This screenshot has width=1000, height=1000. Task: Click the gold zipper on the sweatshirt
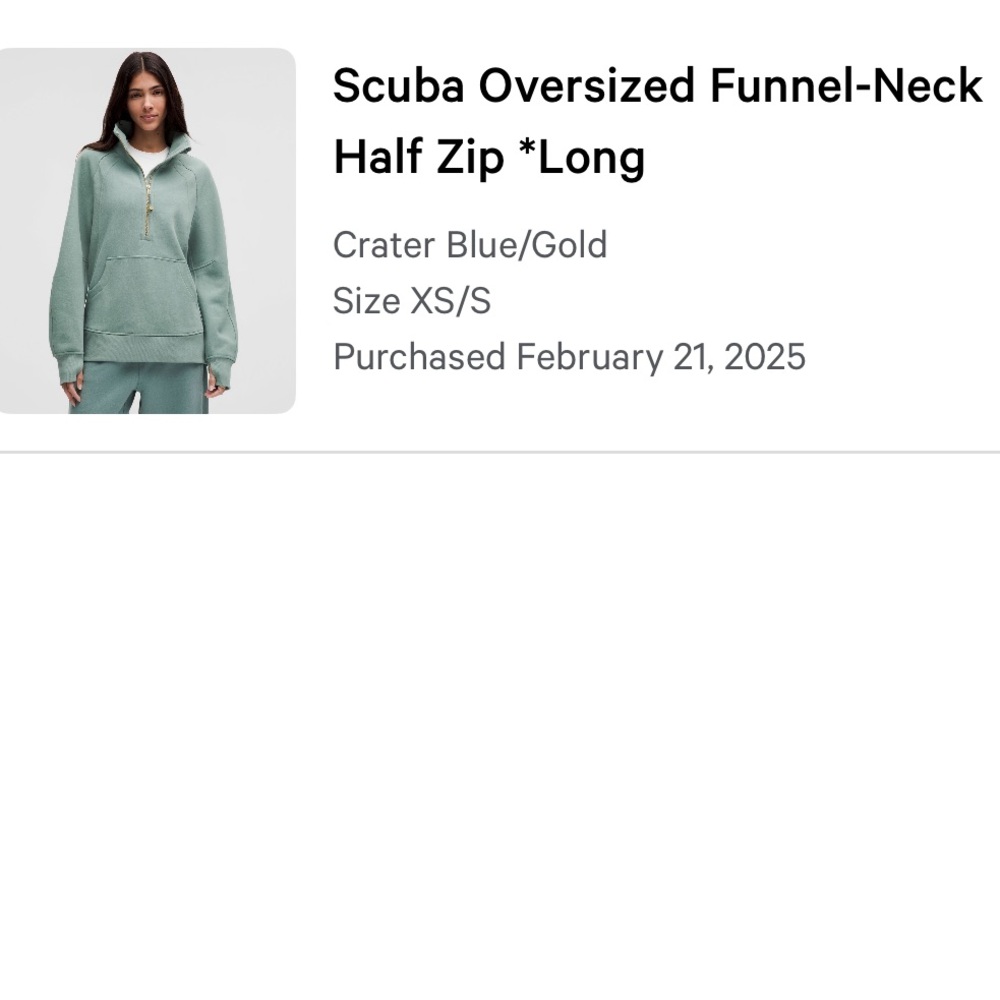[x=148, y=205]
